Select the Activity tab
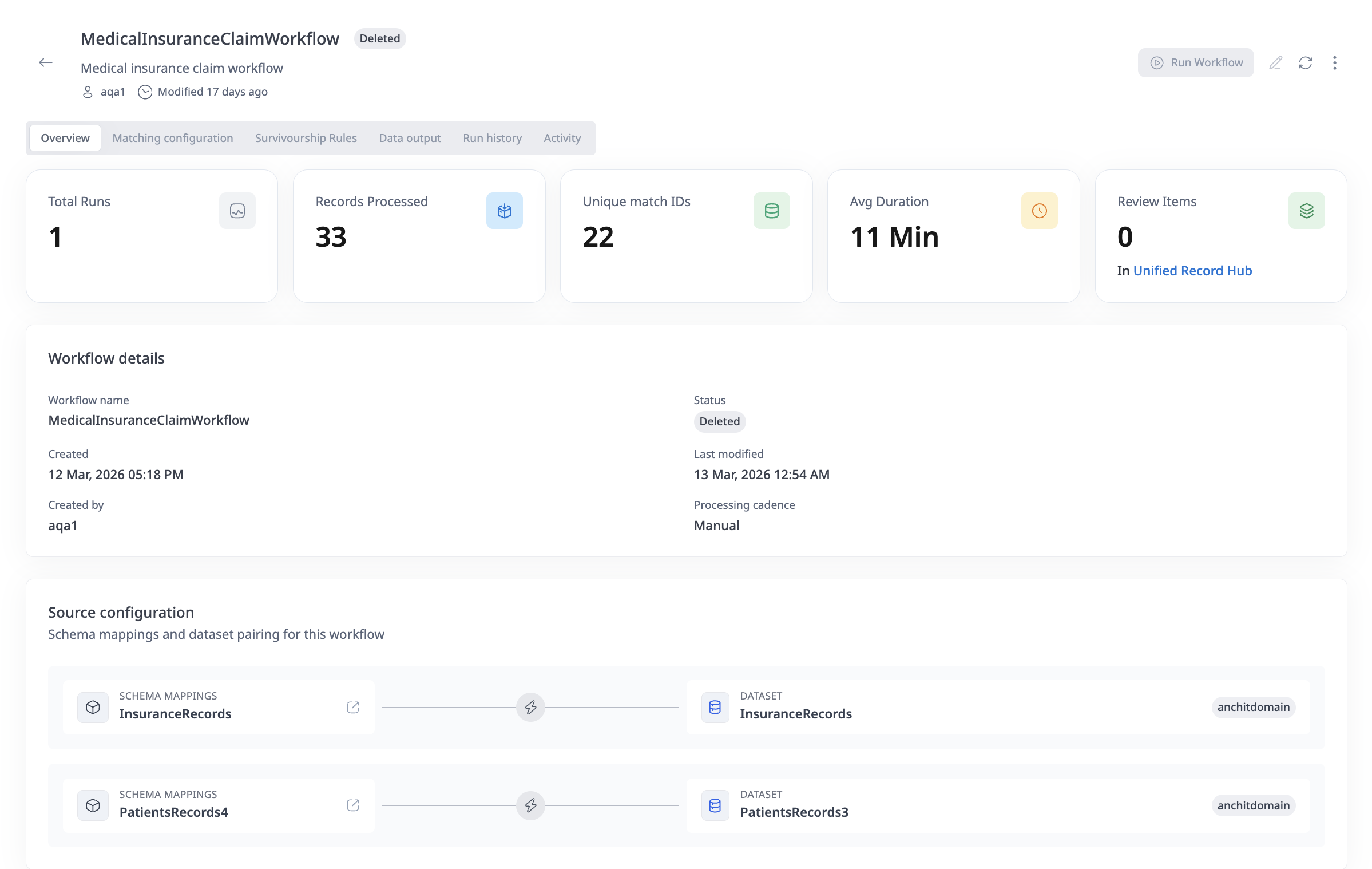 [x=562, y=138]
